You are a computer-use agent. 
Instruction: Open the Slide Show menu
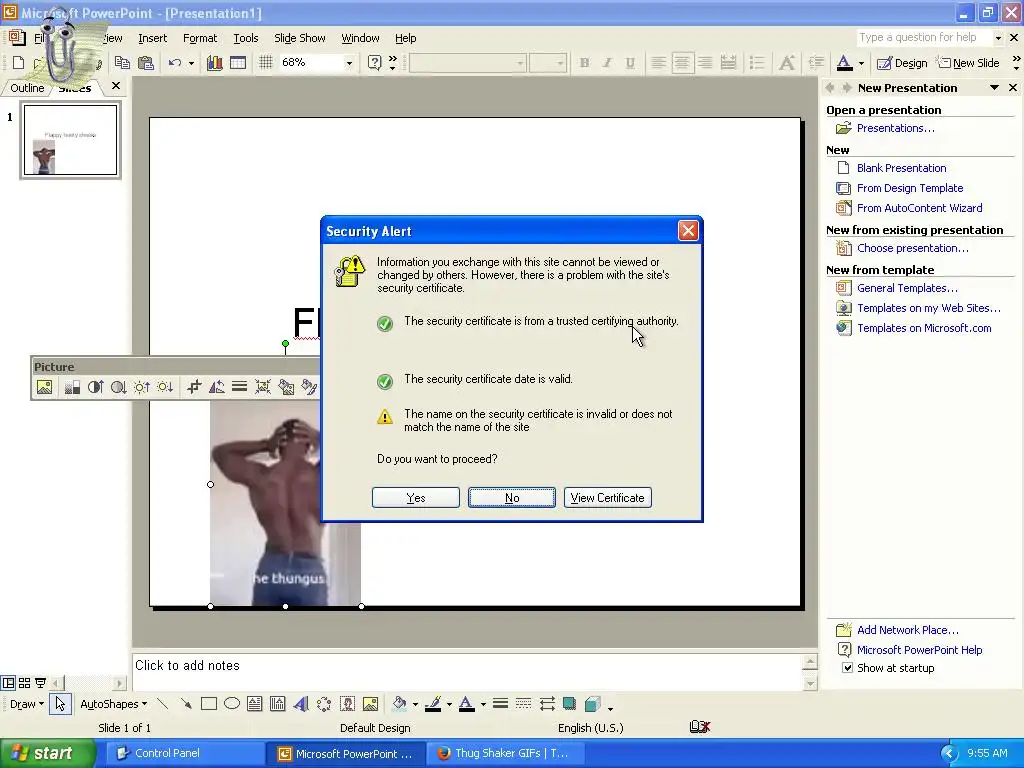300,38
